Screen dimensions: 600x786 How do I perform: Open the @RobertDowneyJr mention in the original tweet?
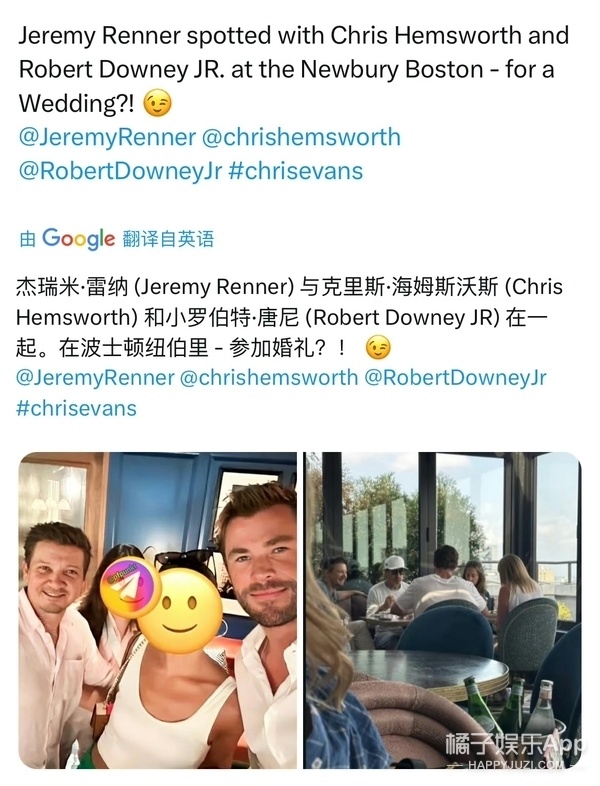coord(120,171)
